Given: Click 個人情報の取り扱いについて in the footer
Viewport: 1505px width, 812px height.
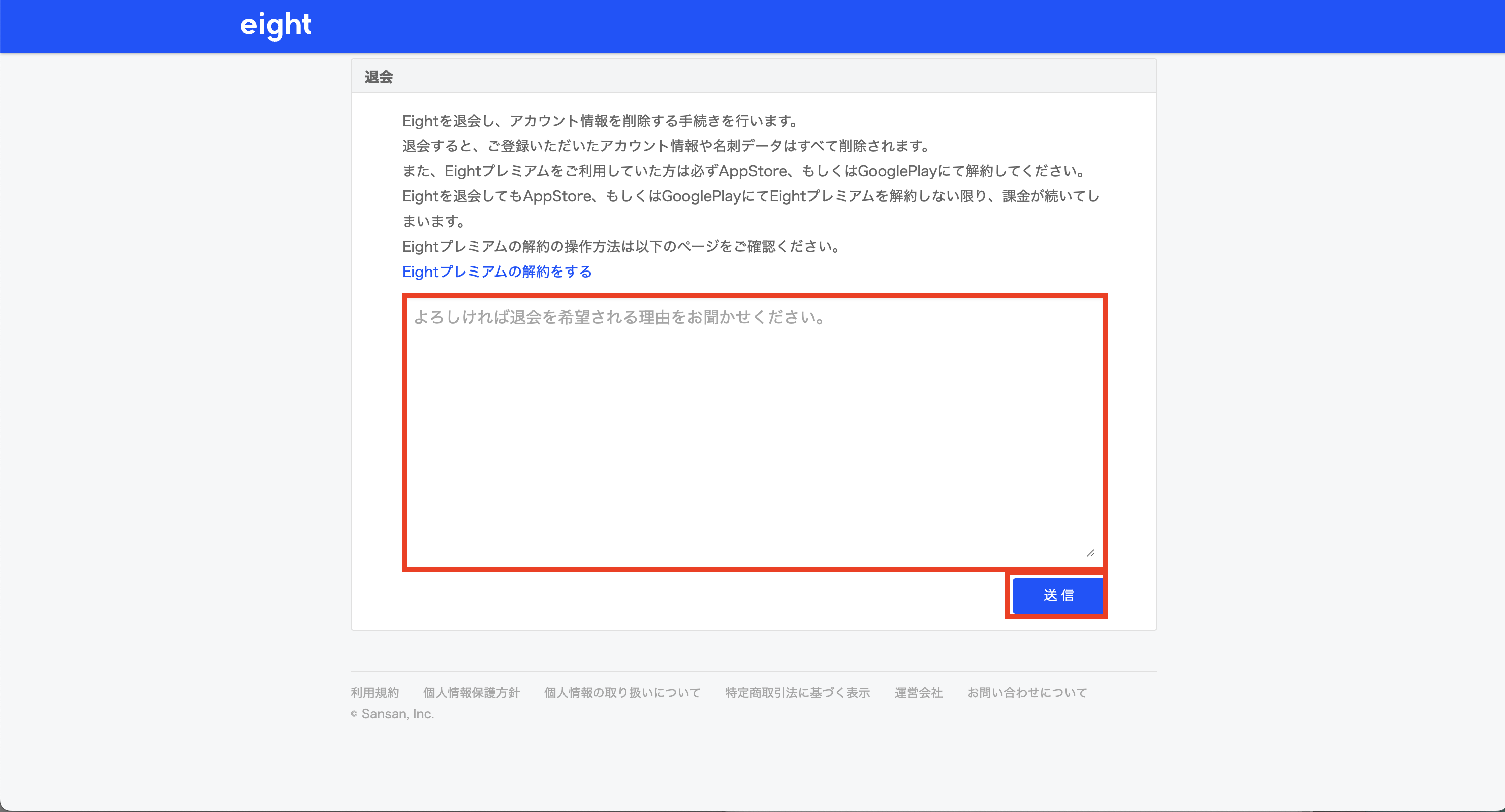Looking at the screenshot, I should point(621,692).
